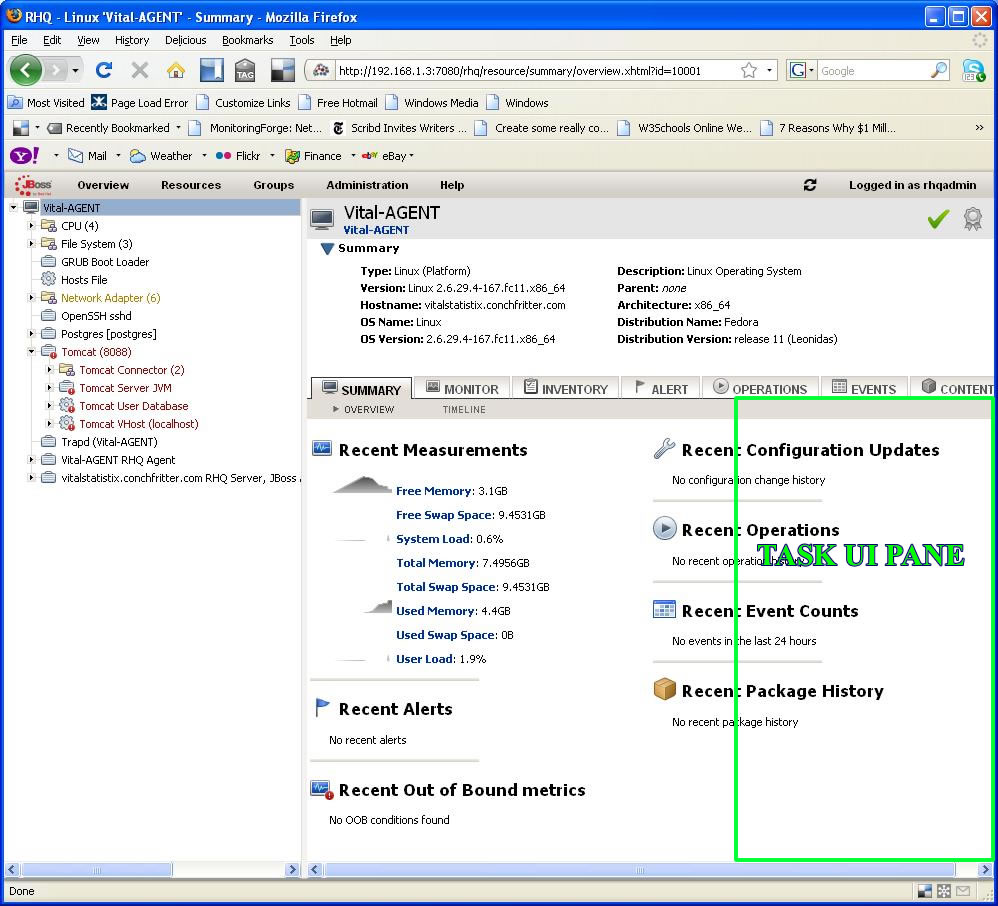Viewport: 998px width, 906px height.
Task: Select the GRUB Boot Loader item
Action: click(105, 262)
